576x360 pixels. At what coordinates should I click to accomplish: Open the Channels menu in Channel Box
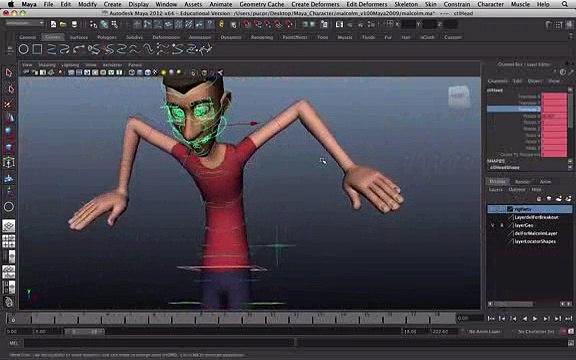click(x=497, y=81)
